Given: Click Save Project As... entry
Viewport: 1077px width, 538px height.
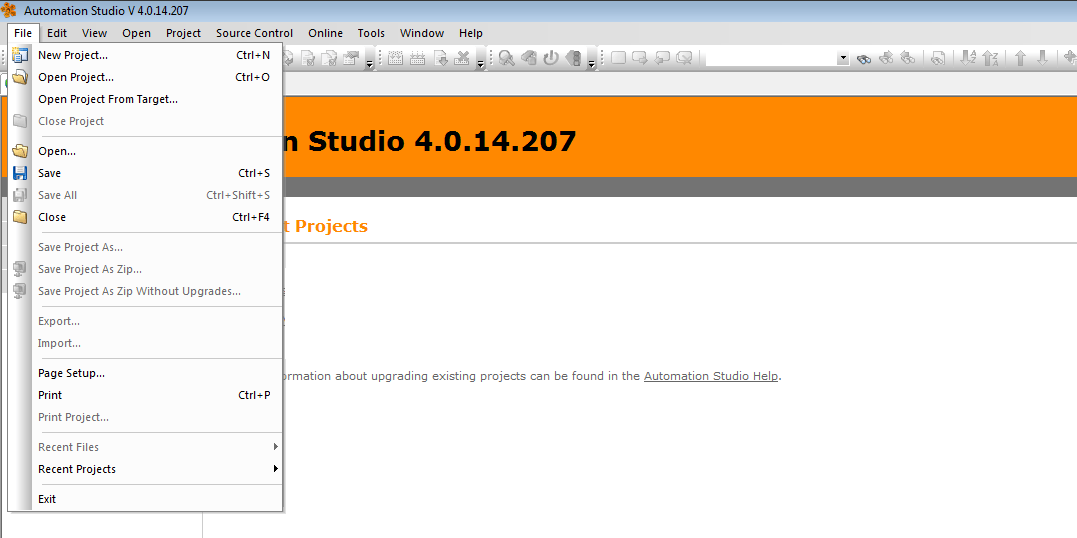Looking at the screenshot, I should pyautogui.click(x=146, y=247).
